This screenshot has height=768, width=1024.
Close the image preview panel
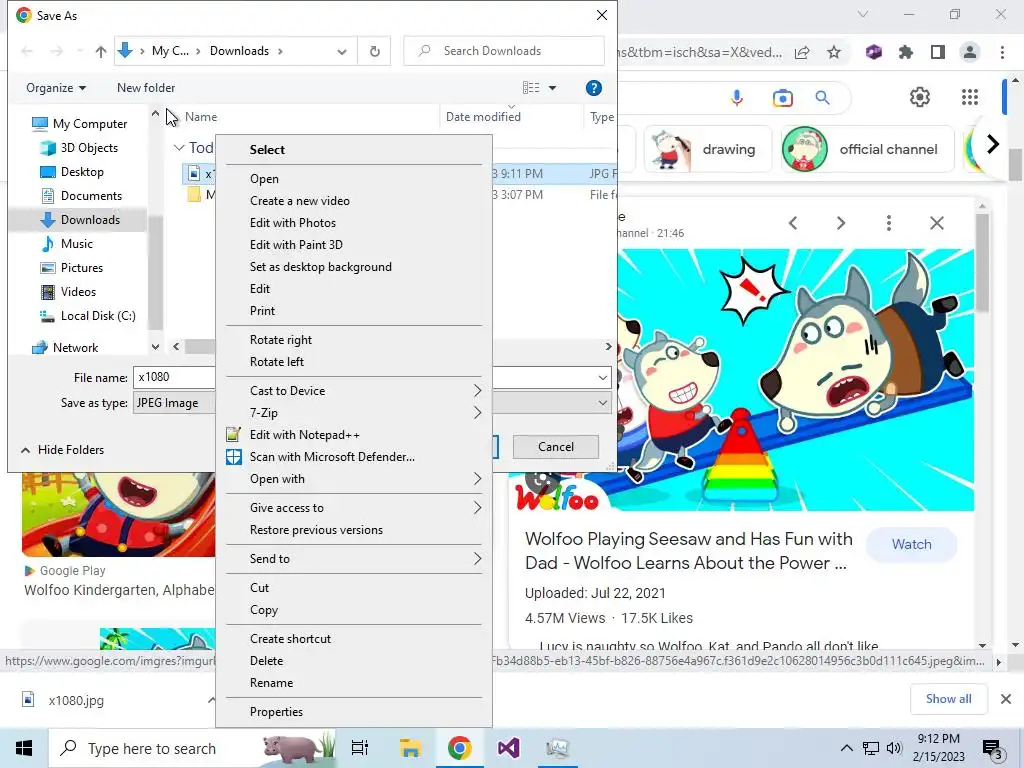(936, 223)
